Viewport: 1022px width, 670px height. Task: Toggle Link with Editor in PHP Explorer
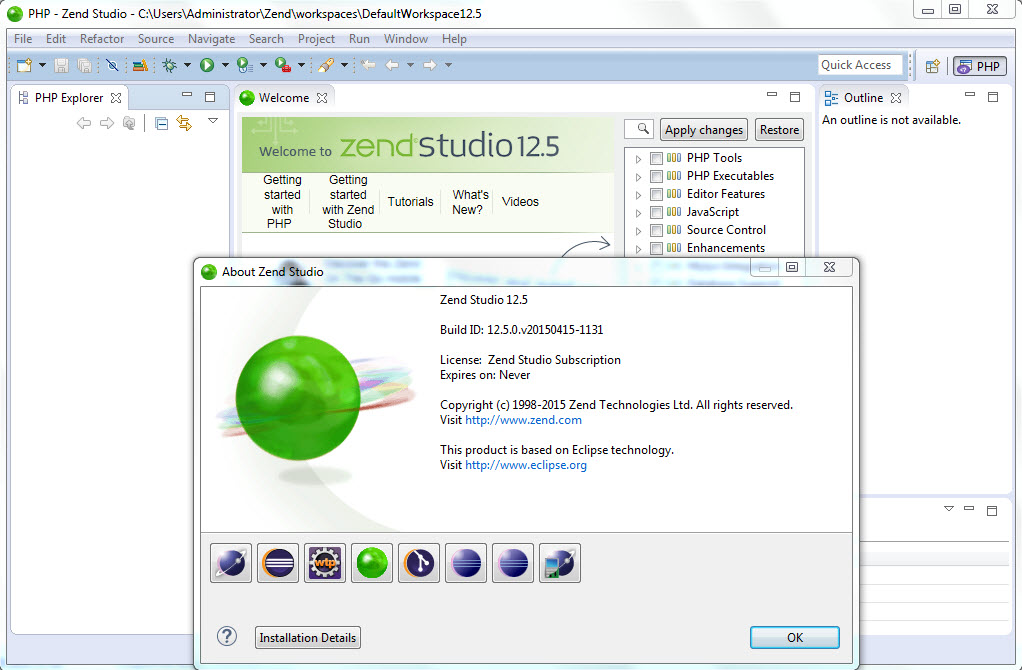pyautogui.click(x=184, y=123)
